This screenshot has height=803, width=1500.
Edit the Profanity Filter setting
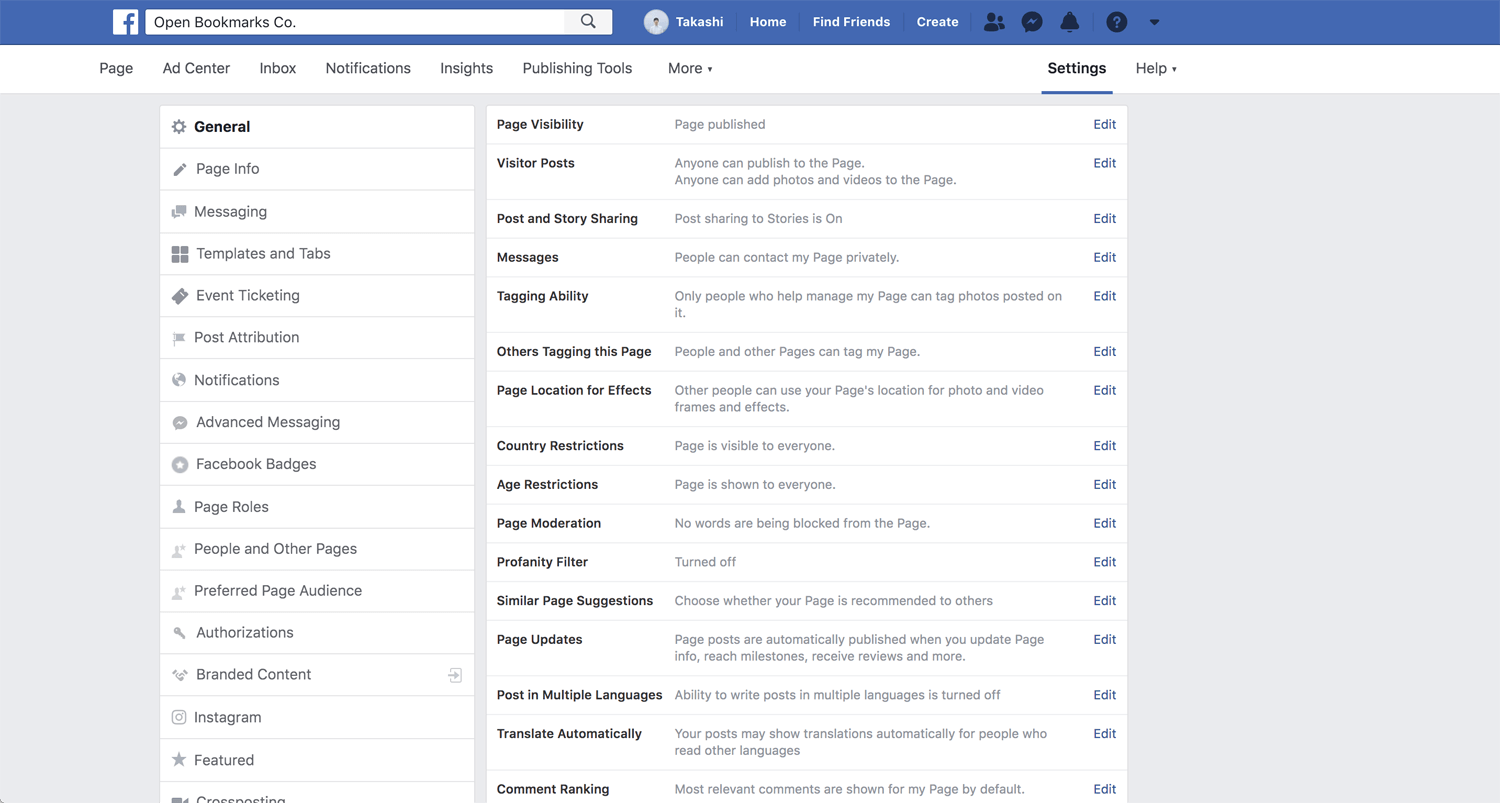tap(1104, 562)
